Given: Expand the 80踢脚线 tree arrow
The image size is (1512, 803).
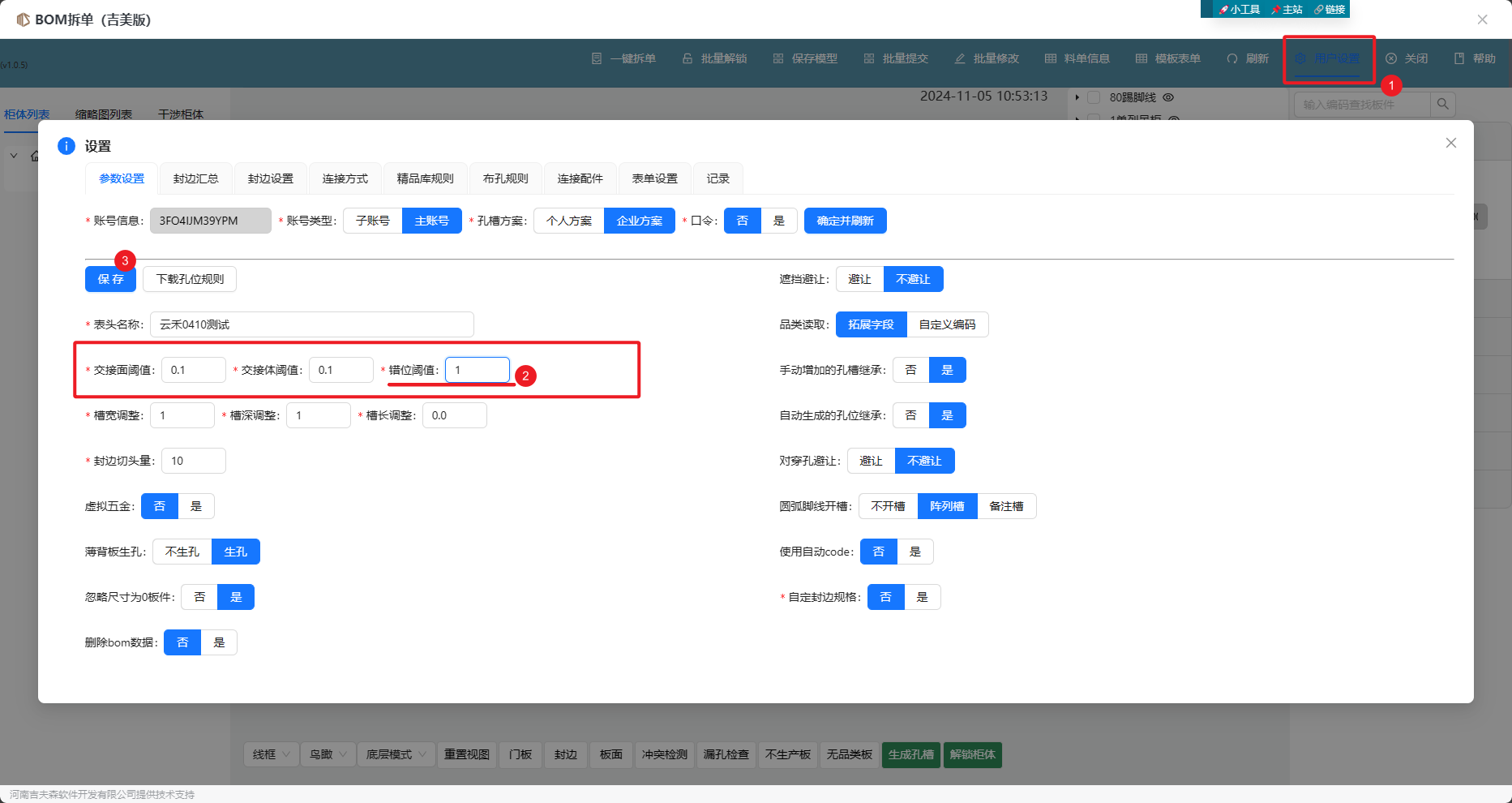Looking at the screenshot, I should 1077,97.
